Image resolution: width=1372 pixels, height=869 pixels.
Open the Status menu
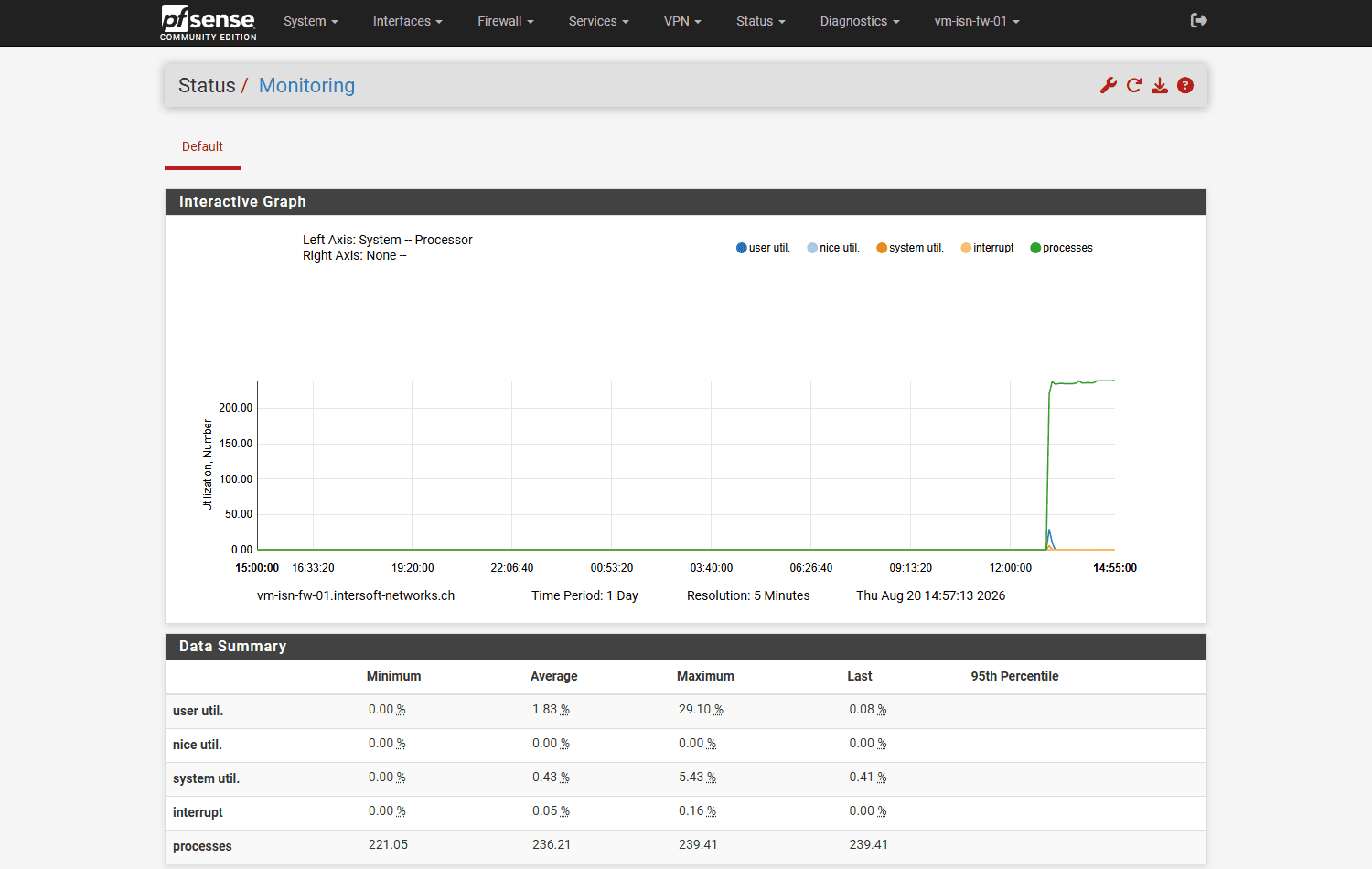click(x=761, y=21)
